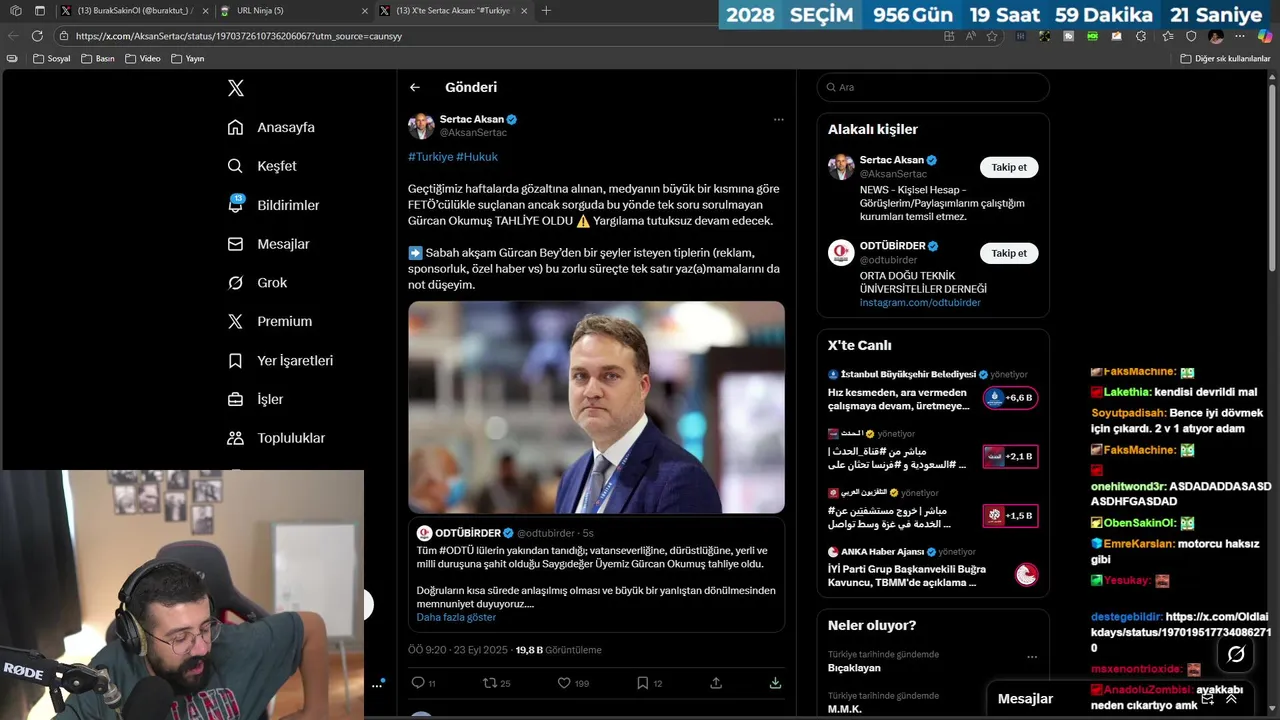Click the Ara search field
The height and width of the screenshot is (720, 1280).
click(933, 87)
